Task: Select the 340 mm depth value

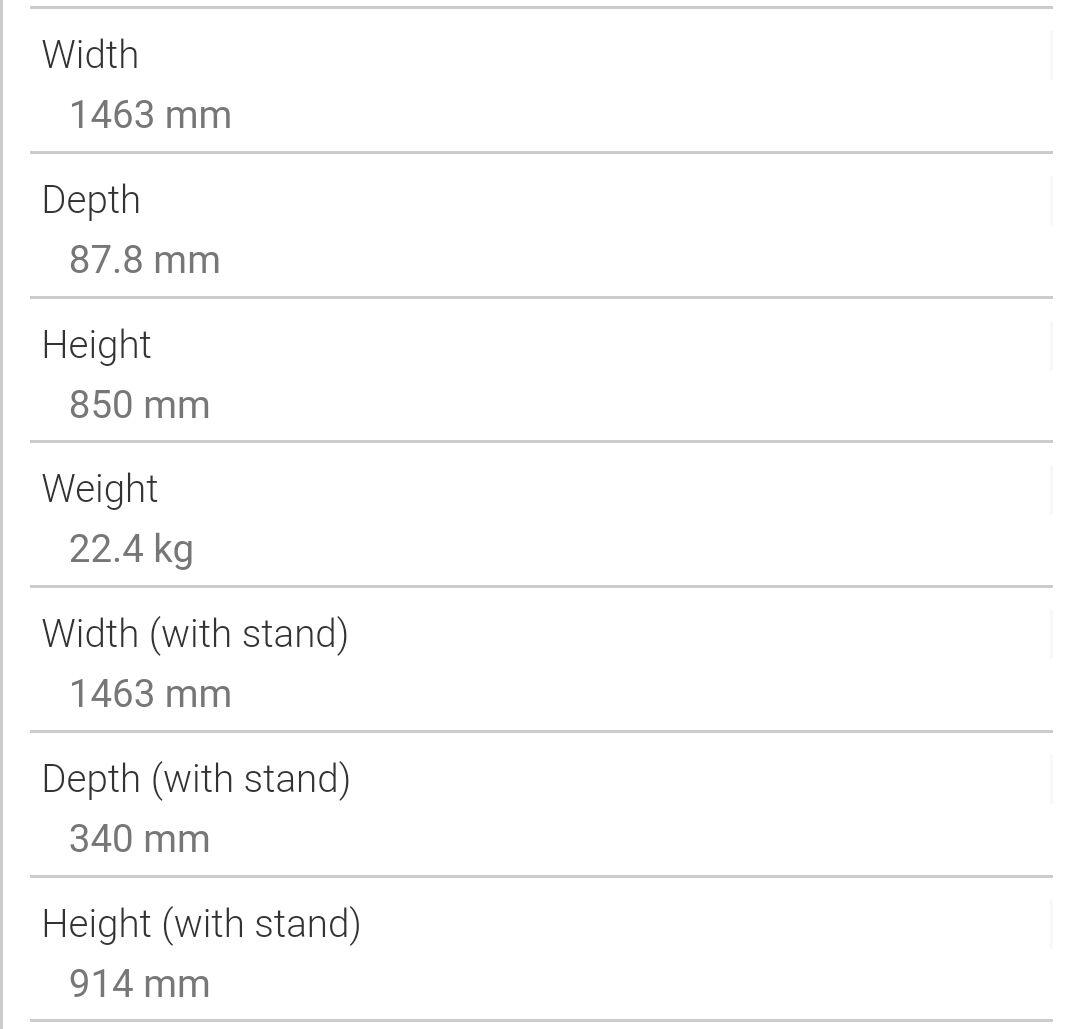Action: [139, 838]
